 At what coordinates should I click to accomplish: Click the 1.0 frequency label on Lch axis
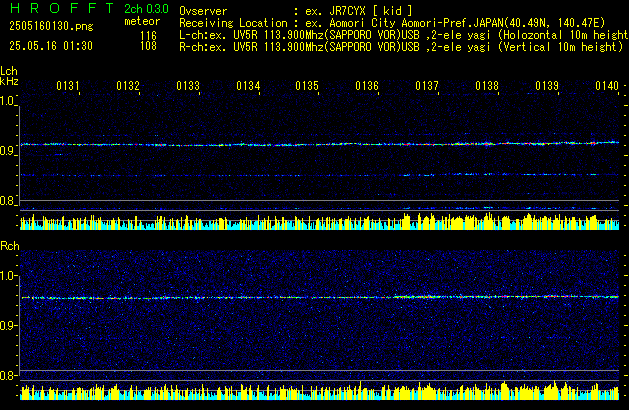click(x=8, y=101)
